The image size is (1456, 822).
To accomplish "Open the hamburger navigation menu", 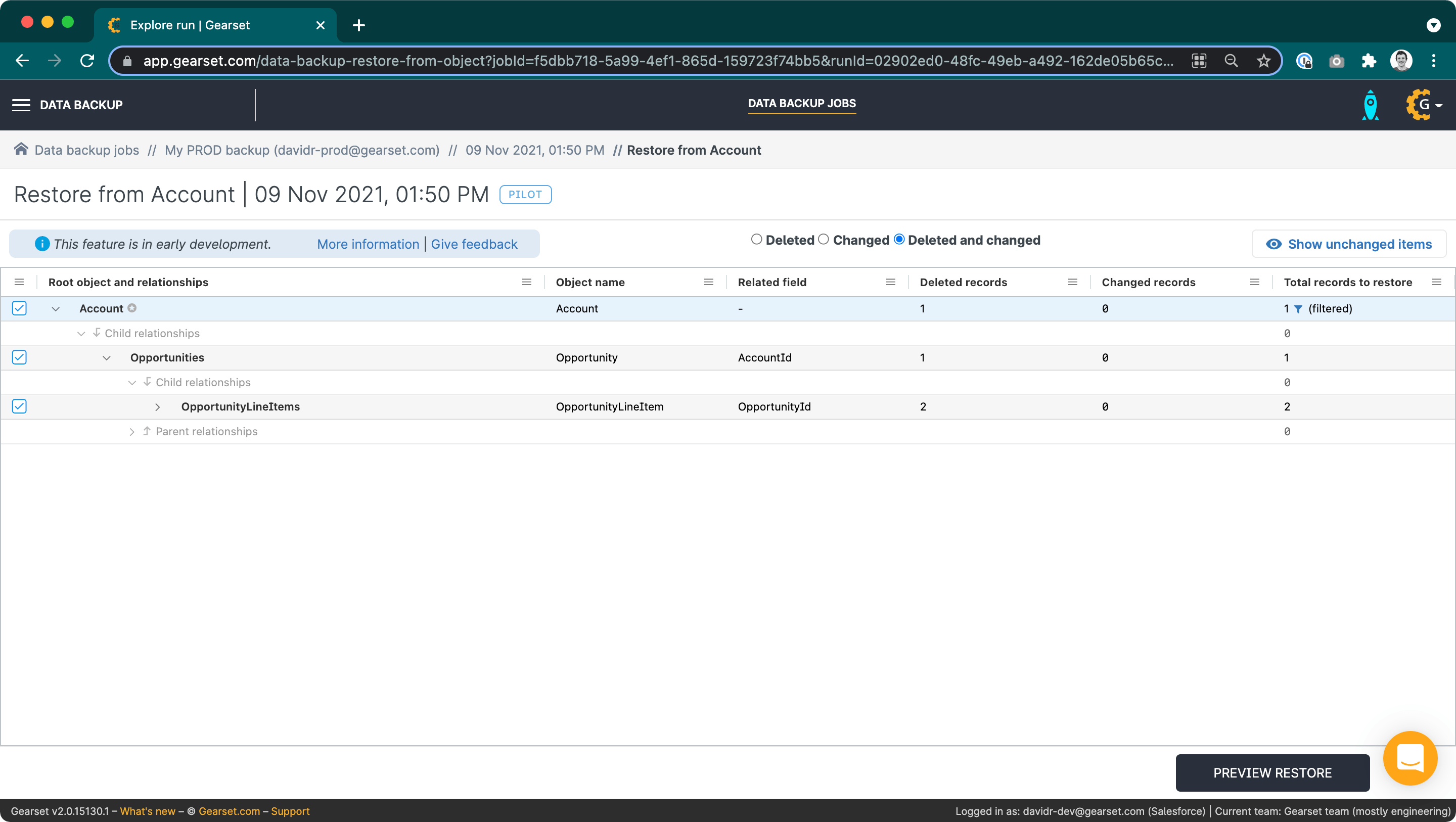I will coord(21,105).
